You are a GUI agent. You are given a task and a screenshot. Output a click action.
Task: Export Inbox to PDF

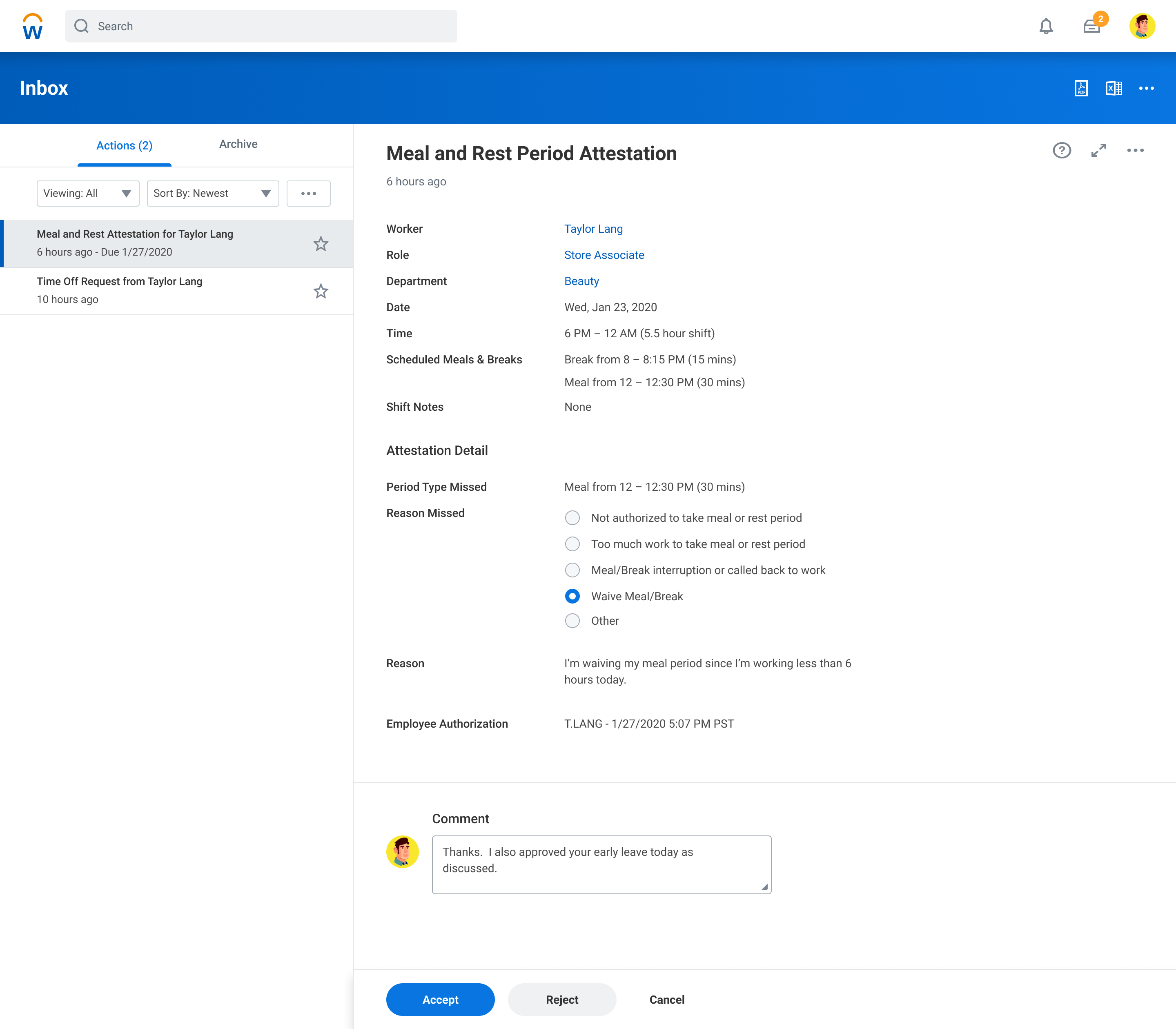(1081, 88)
